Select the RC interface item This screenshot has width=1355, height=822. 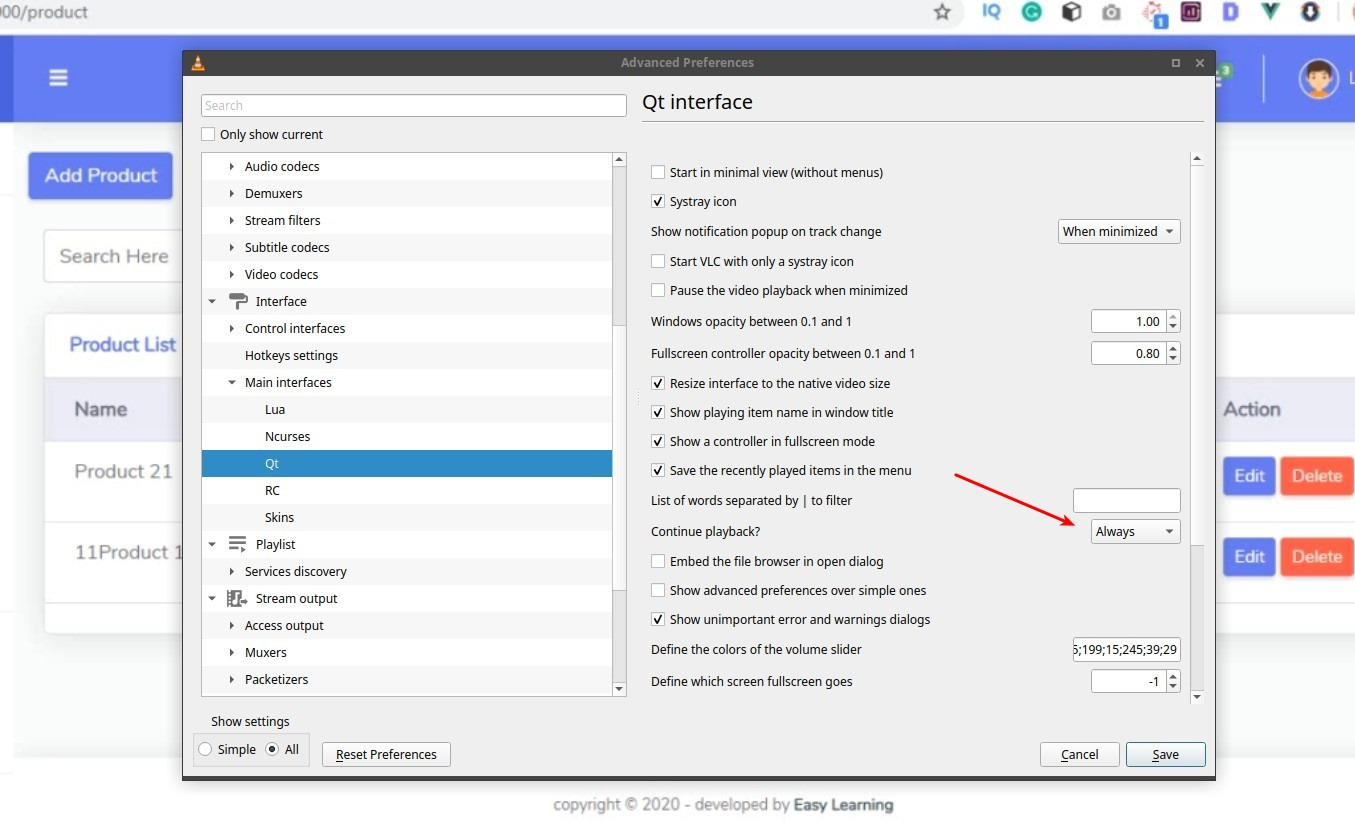pyautogui.click(x=272, y=490)
